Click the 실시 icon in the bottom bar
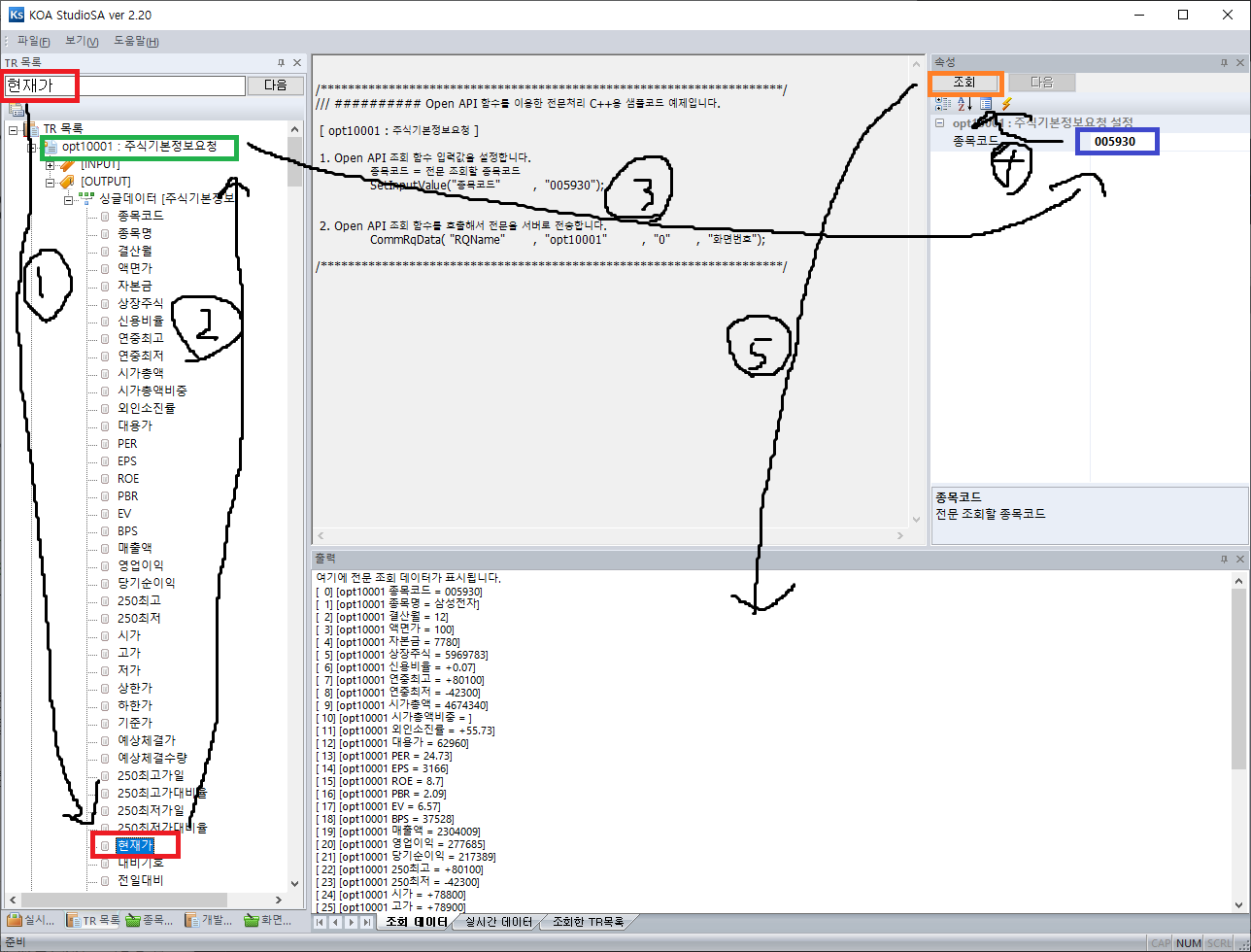This screenshot has width=1251, height=952. (x=14, y=921)
